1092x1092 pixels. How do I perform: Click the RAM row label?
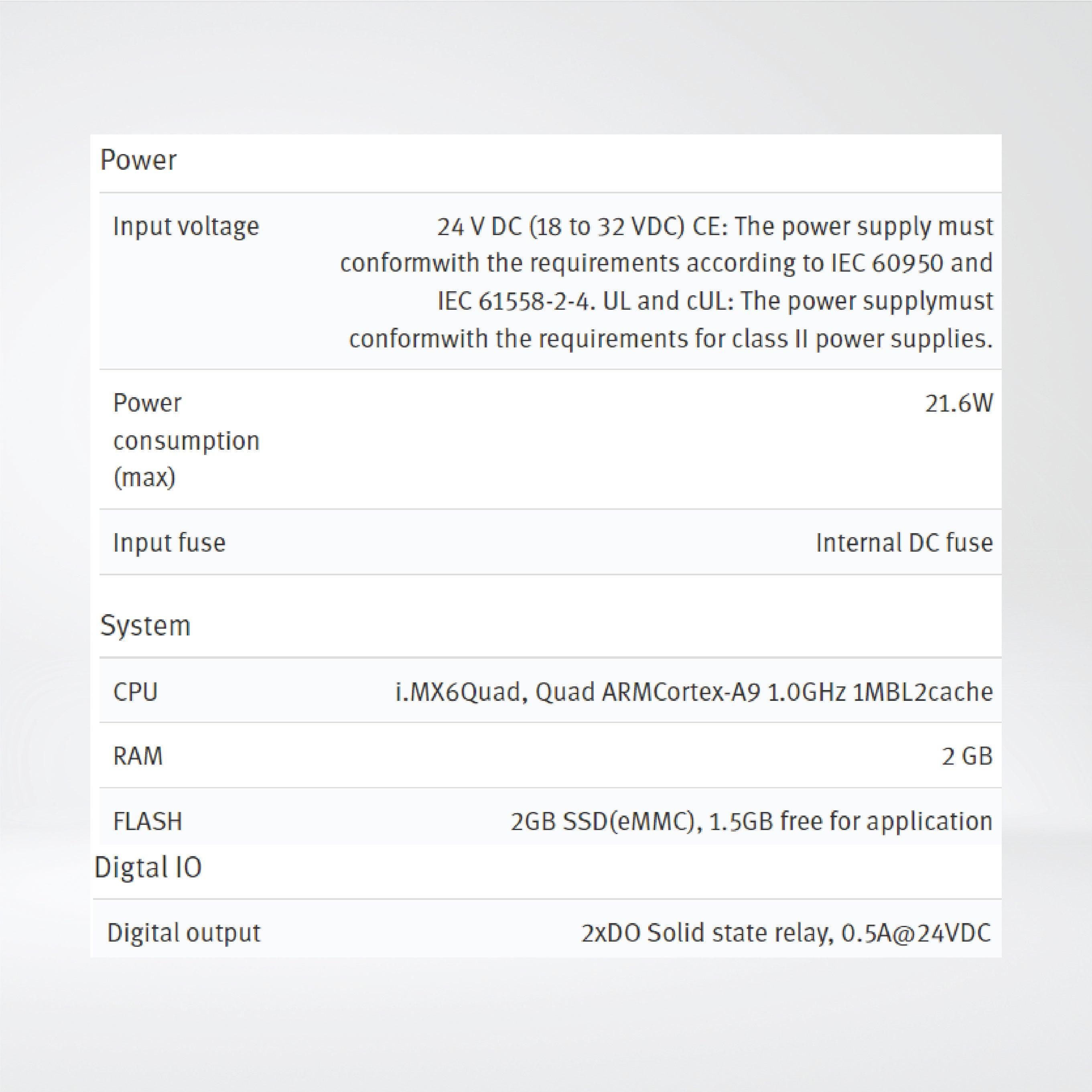[138, 756]
